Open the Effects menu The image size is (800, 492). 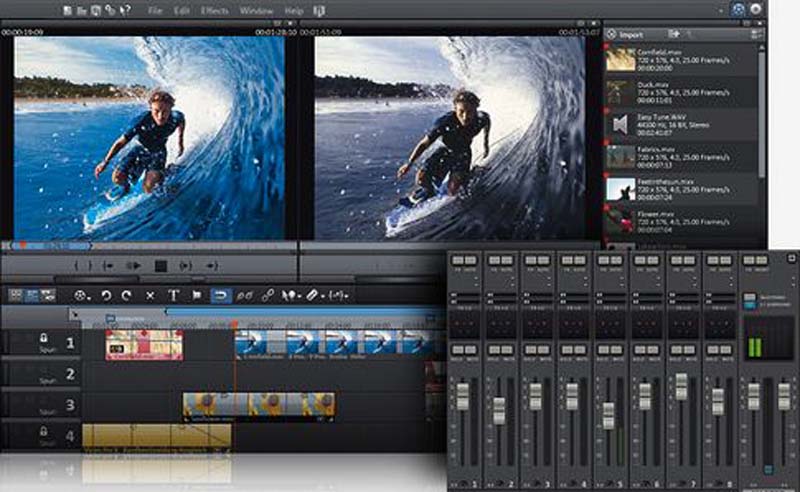click(x=212, y=11)
